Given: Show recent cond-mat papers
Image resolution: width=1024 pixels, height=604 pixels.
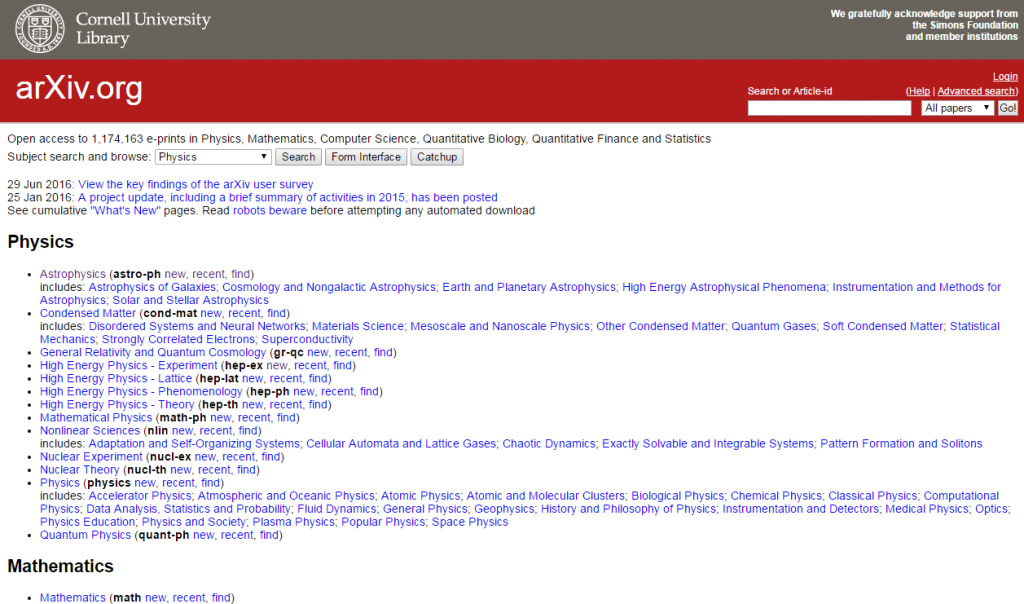Looking at the screenshot, I should click(244, 313).
